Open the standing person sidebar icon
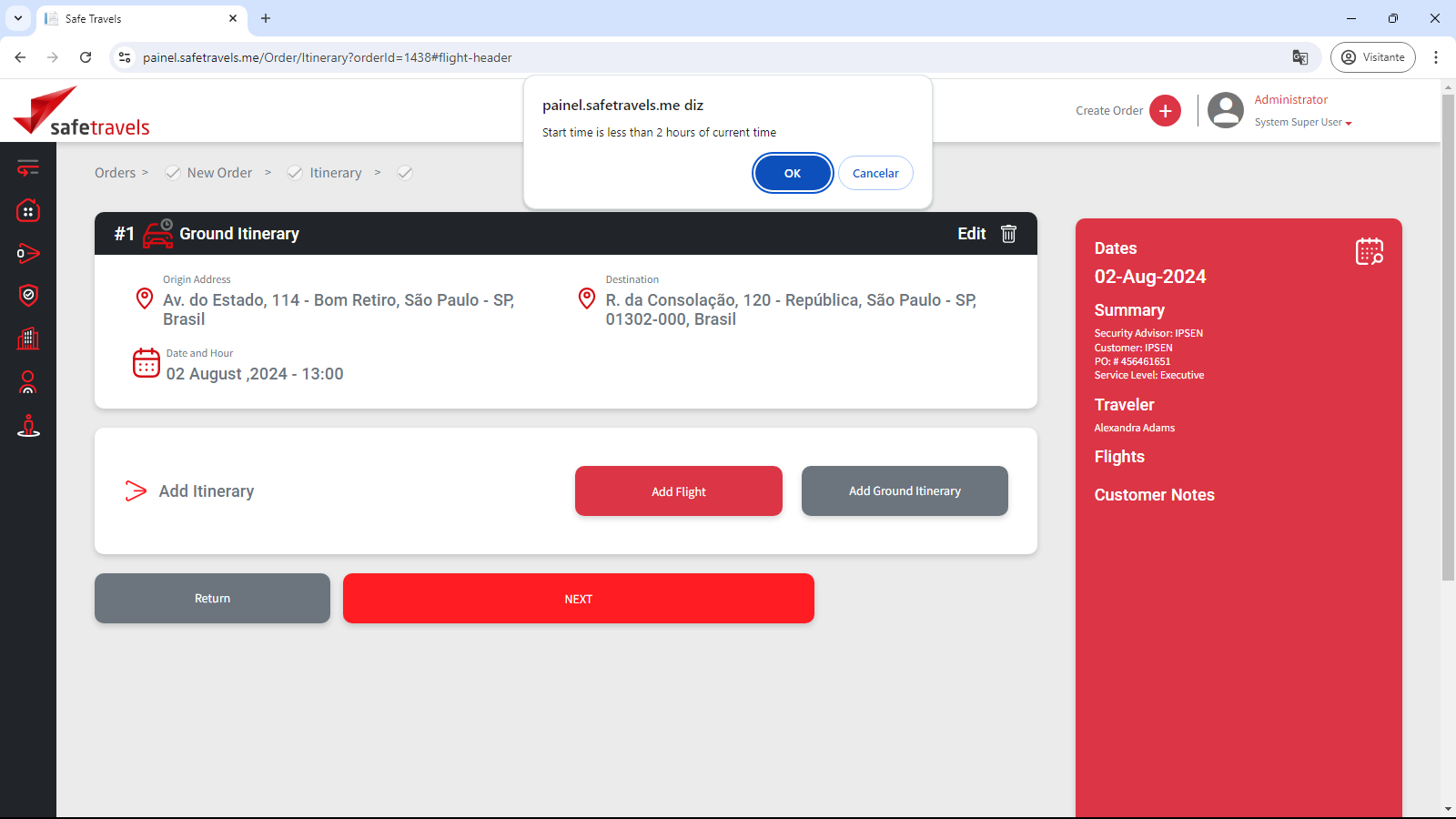1456x819 pixels. click(28, 425)
